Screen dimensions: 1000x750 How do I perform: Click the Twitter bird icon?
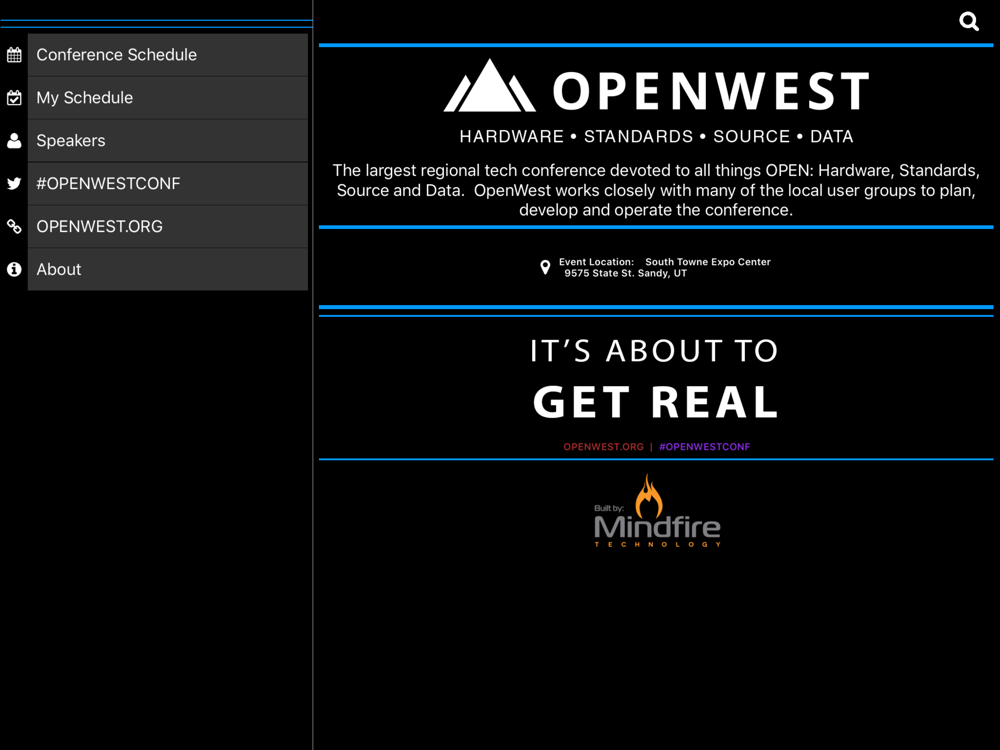14,184
